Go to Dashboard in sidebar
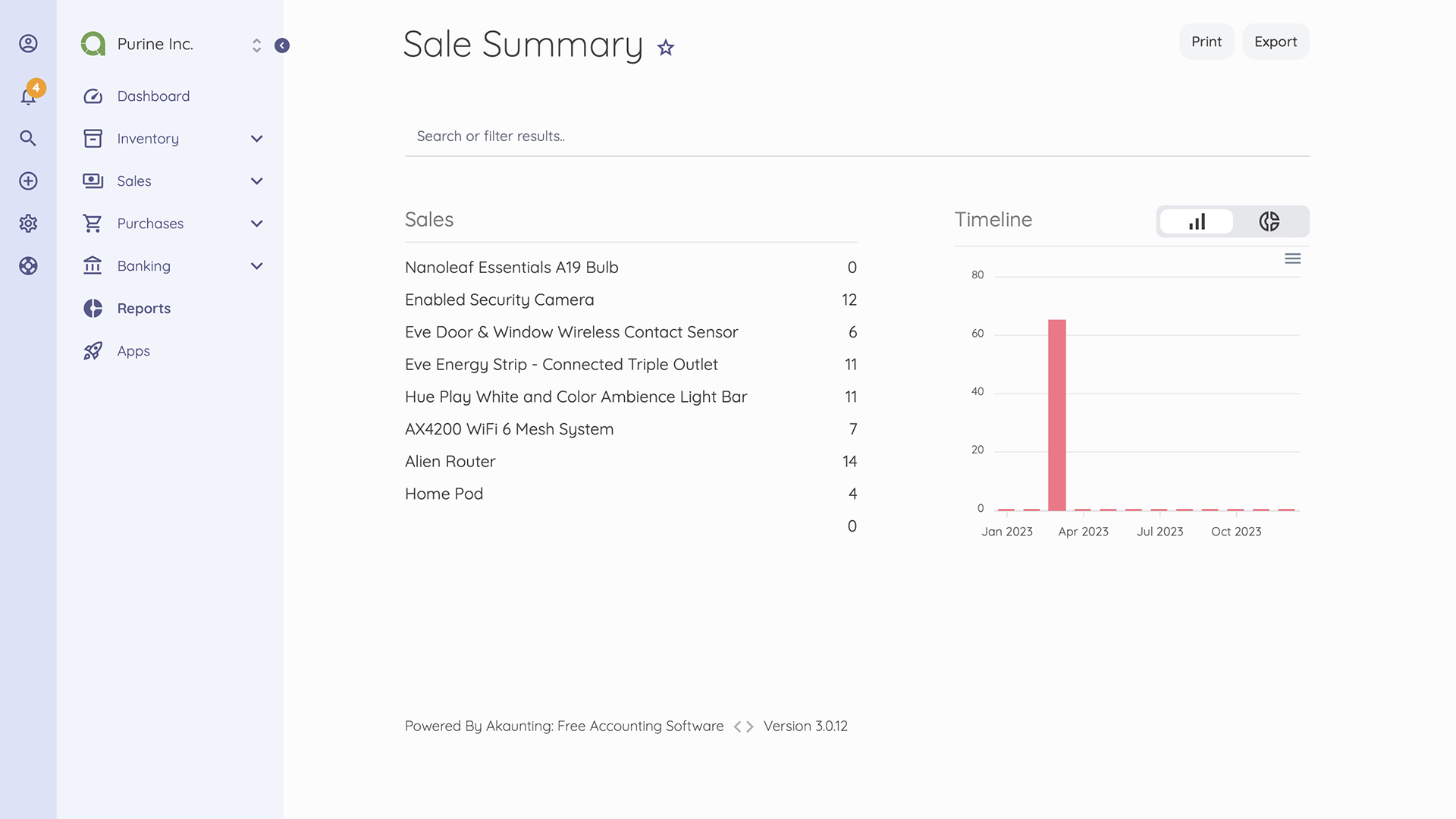Screen dimensions: 1456x819 pyautogui.click(x=153, y=96)
